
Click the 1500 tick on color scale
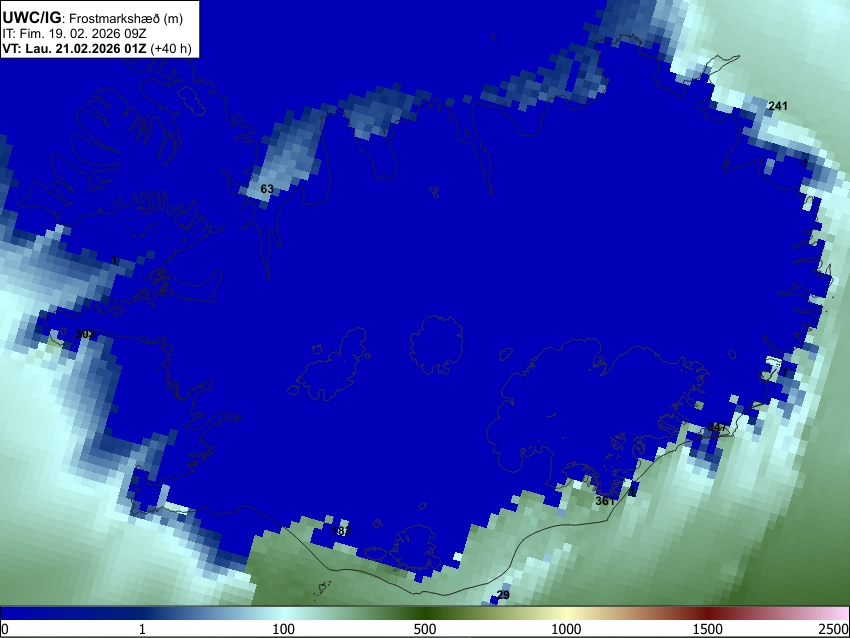708,629
